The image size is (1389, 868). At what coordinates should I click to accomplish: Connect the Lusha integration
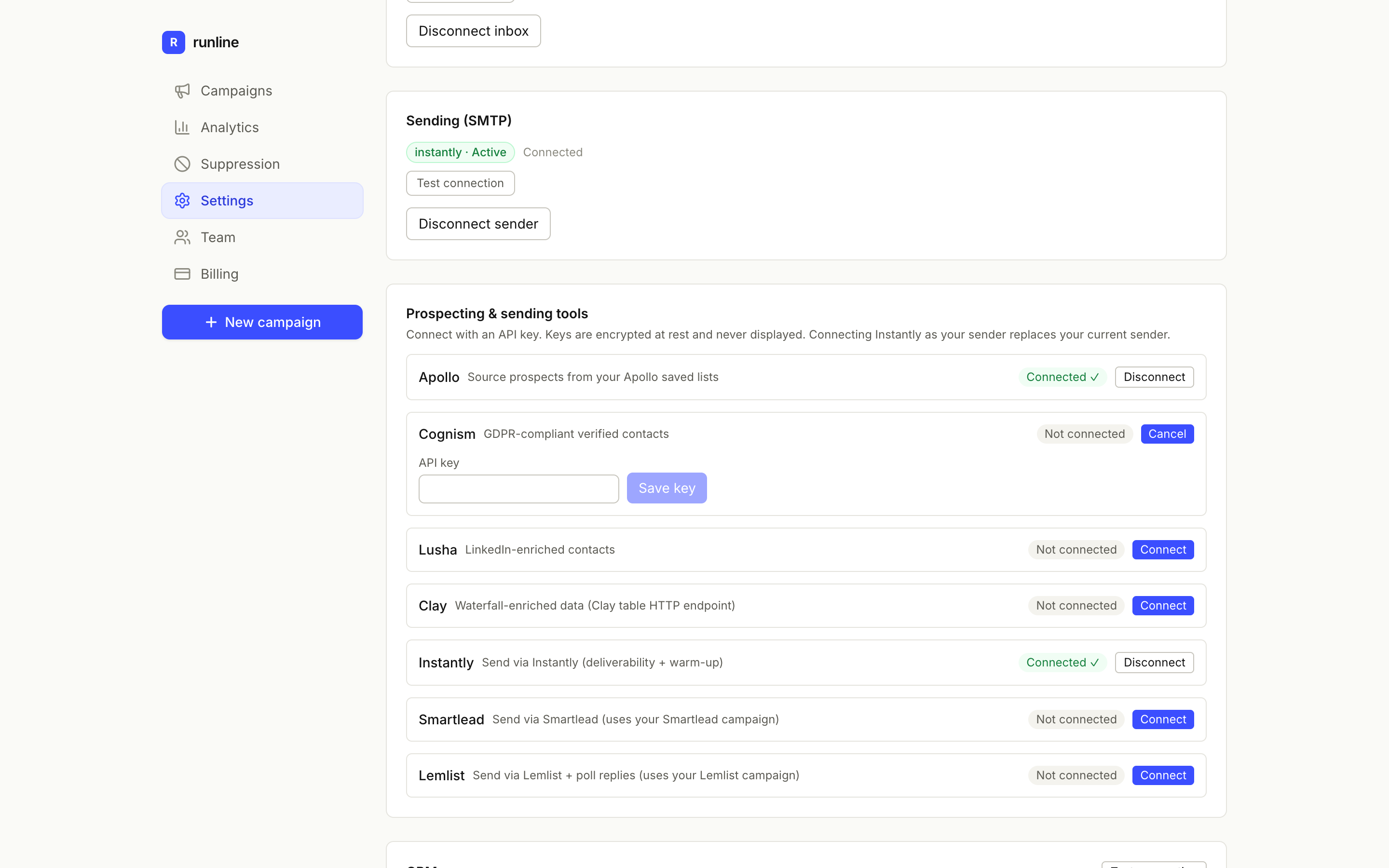[1163, 550]
